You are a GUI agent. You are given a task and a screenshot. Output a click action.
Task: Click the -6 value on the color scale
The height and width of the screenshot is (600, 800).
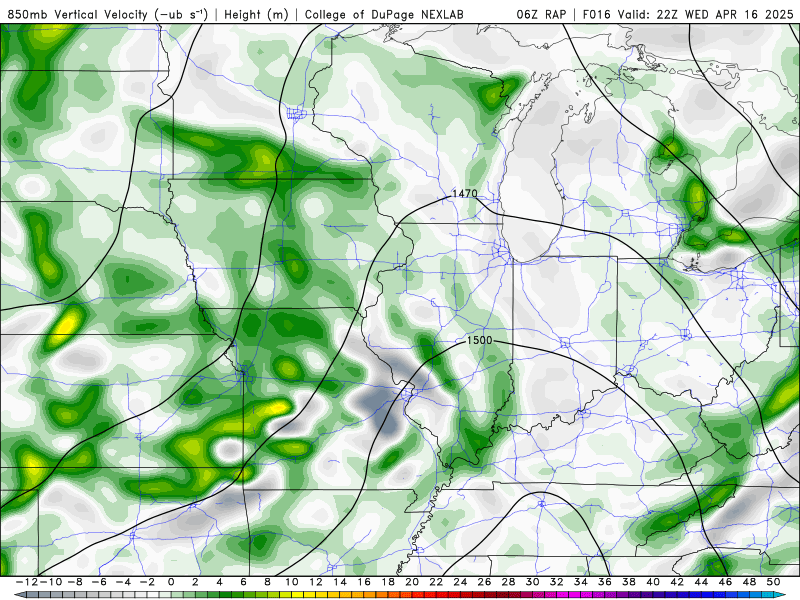coord(99,582)
